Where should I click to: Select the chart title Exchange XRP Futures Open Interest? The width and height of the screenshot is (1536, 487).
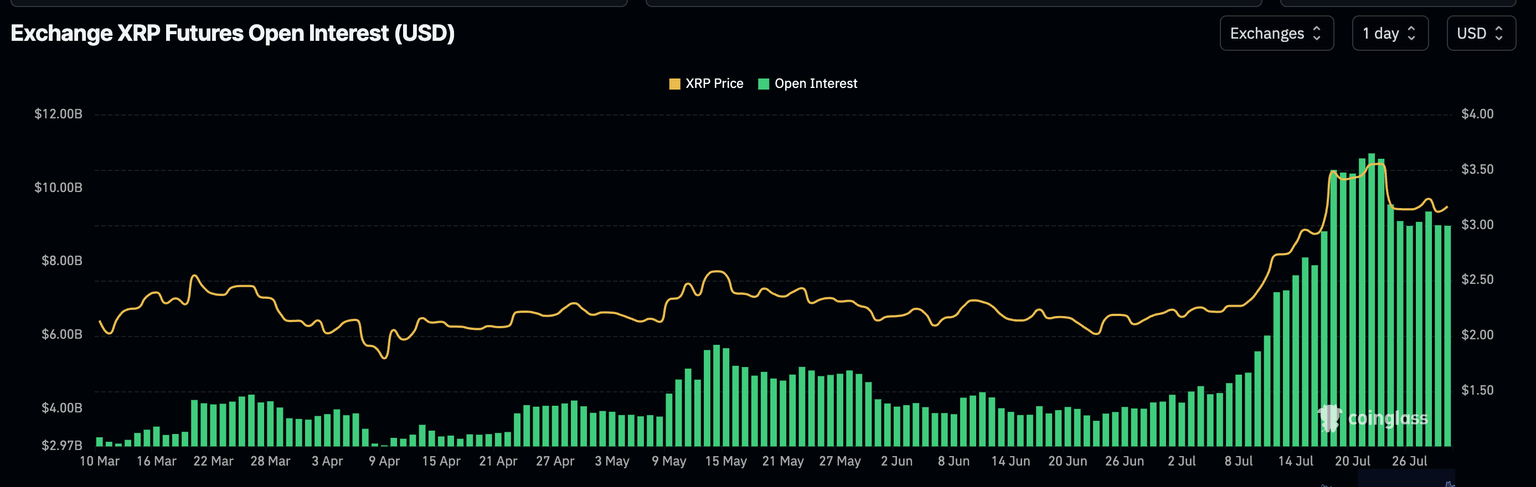pyautogui.click(x=232, y=33)
